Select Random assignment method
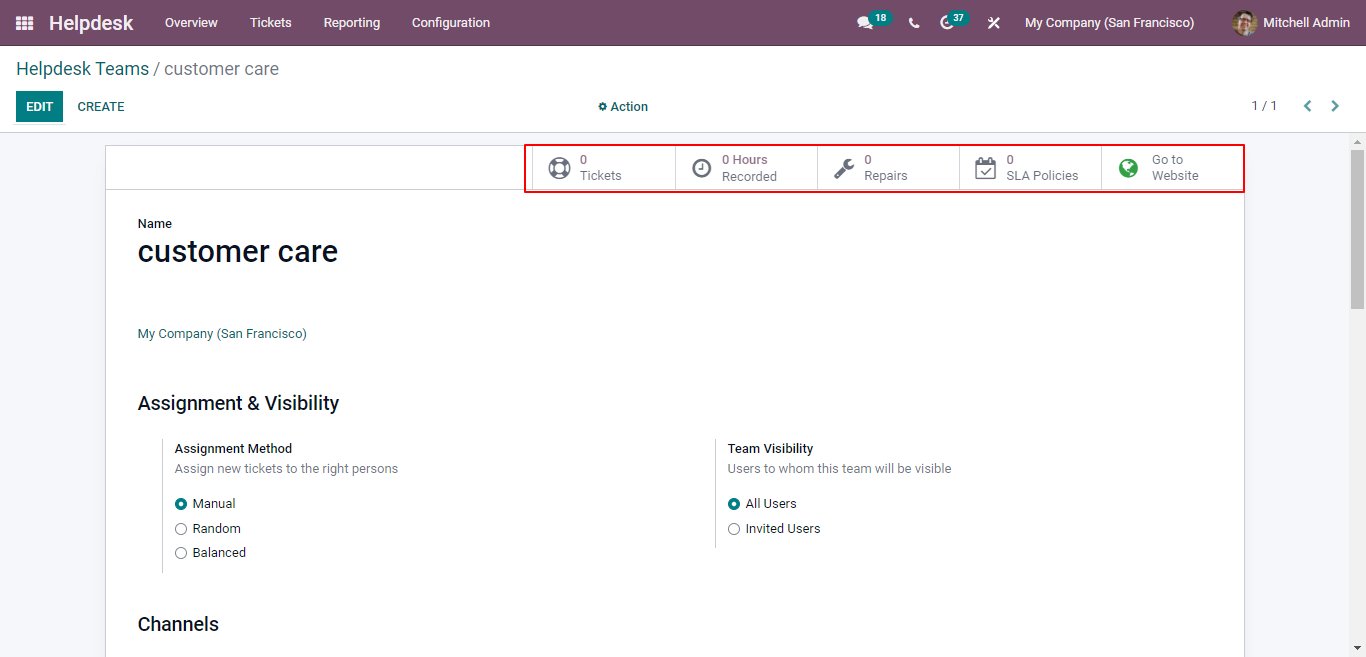The height and width of the screenshot is (657, 1366). point(181,529)
